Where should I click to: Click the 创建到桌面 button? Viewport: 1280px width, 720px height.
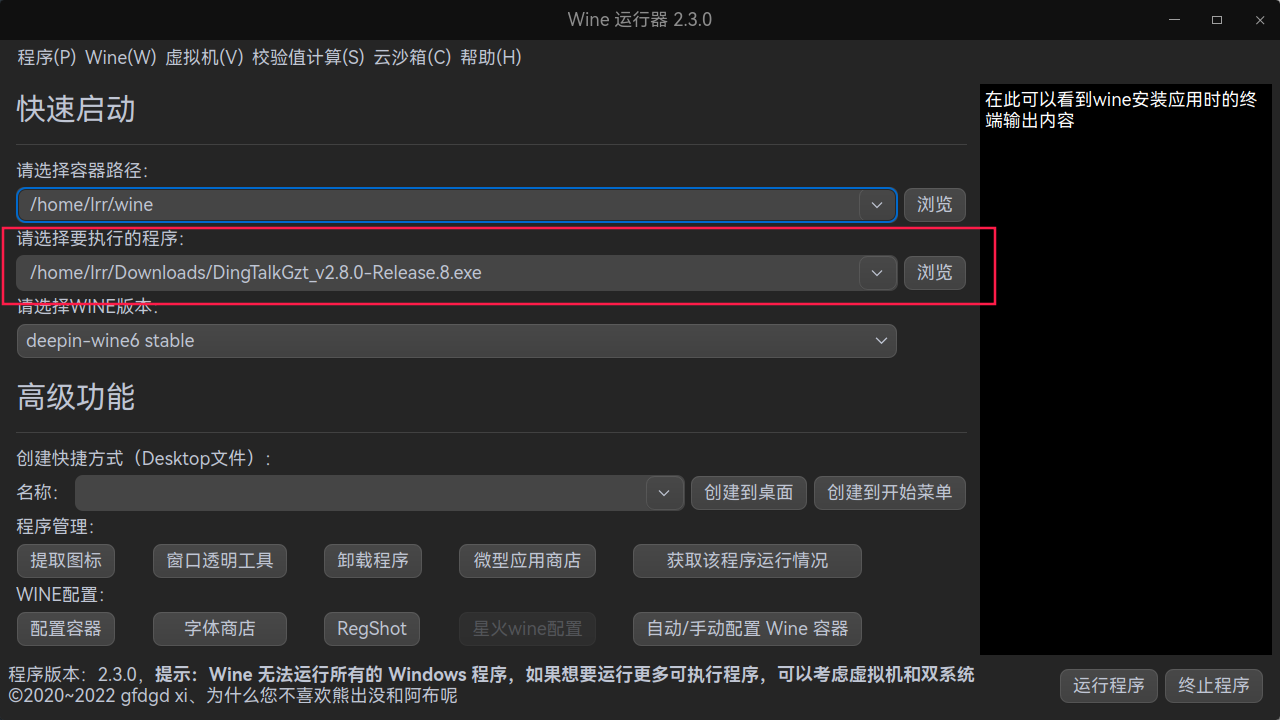click(x=749, y=493)
